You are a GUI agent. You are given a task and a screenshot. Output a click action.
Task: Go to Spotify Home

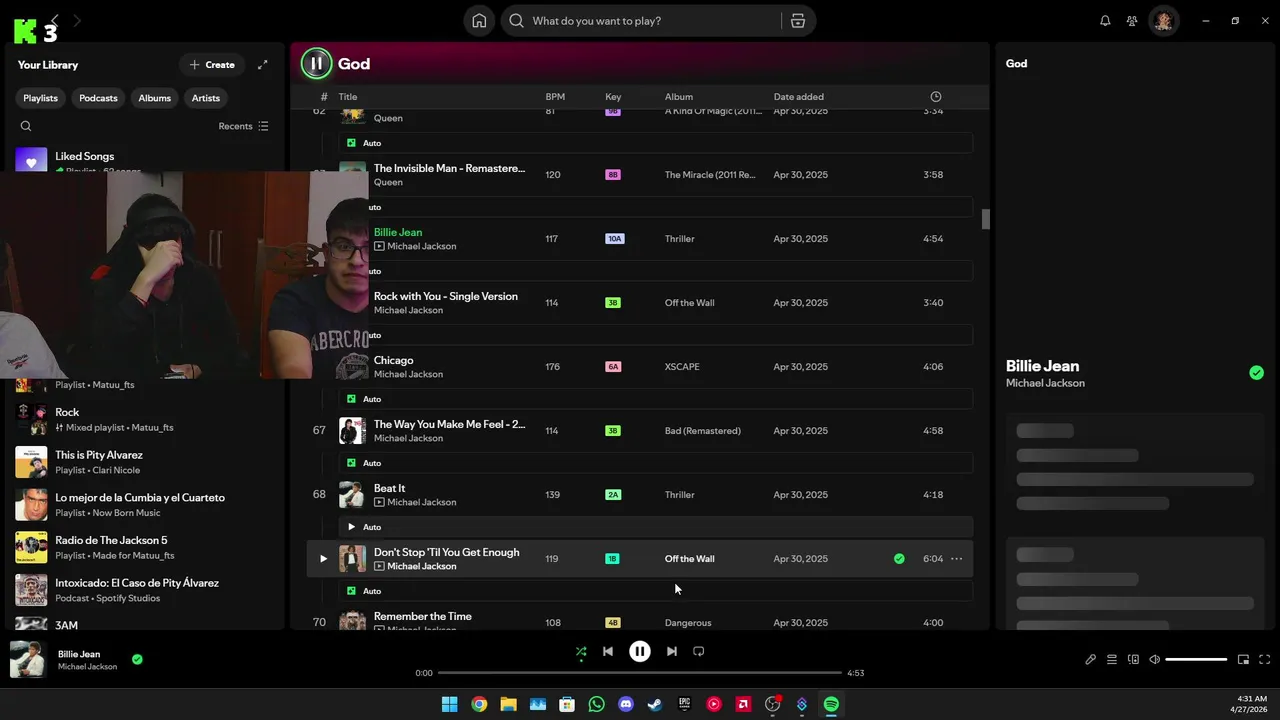[479, 21]
